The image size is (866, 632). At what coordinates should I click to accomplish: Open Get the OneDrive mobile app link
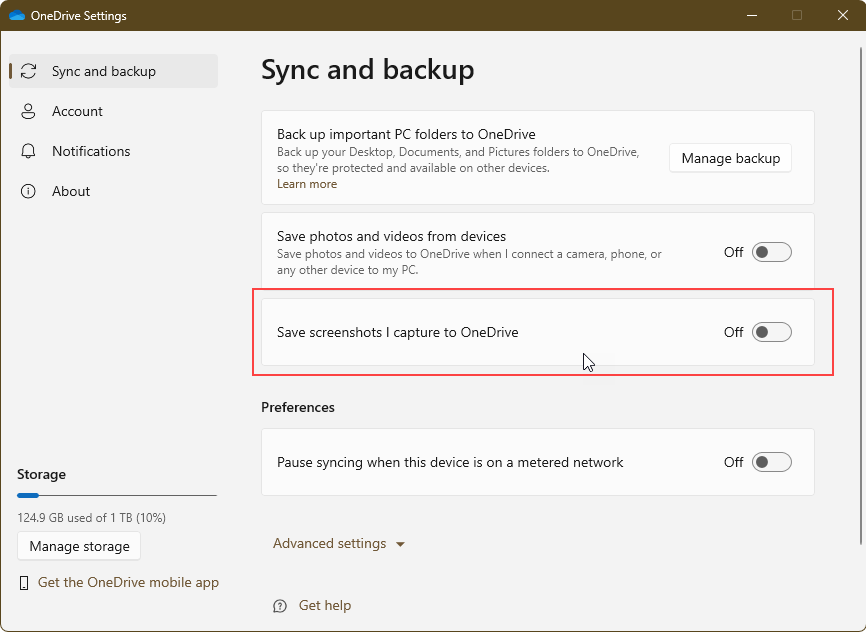tap(128, 582)
